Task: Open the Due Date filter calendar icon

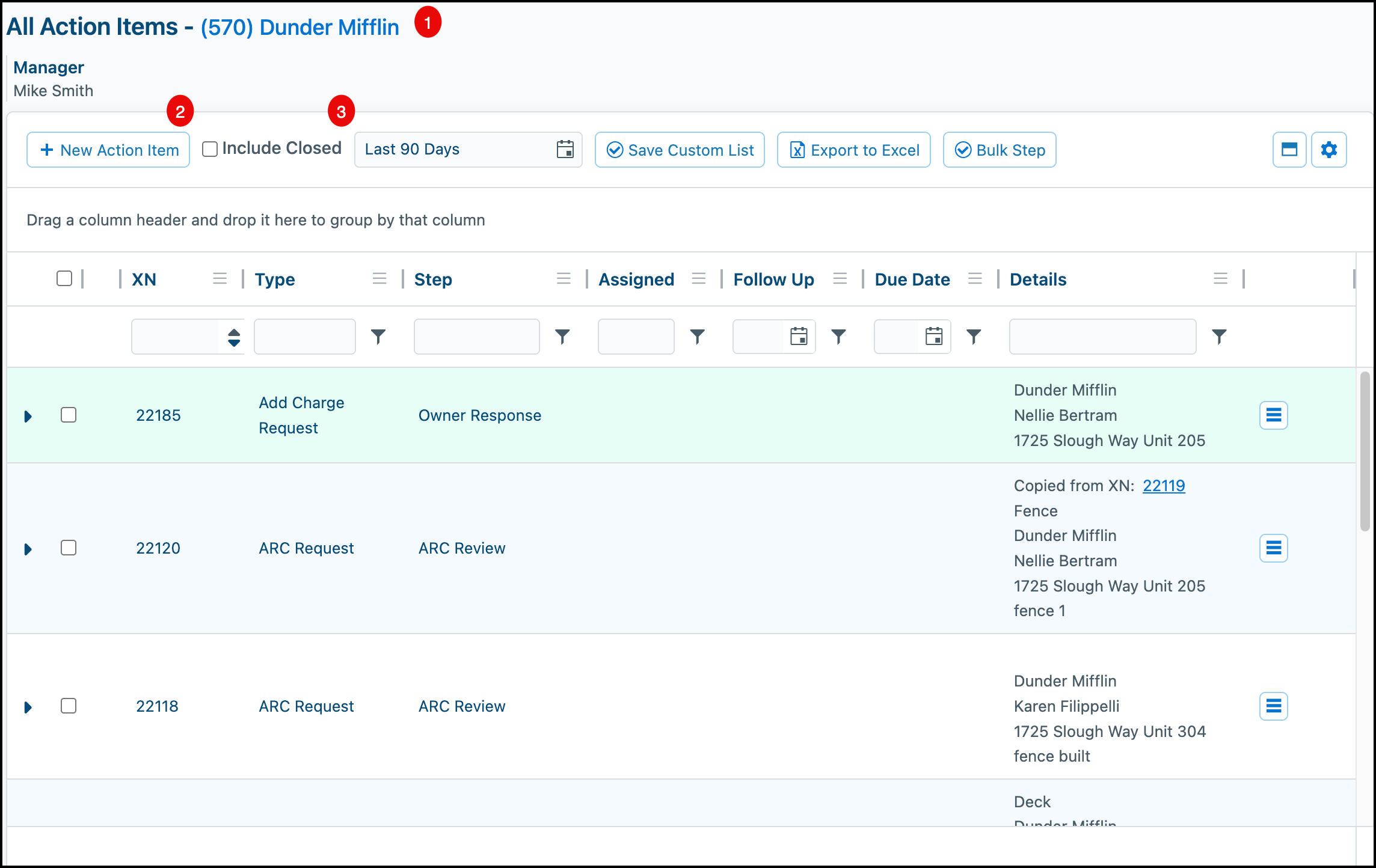Action: tap(934, 337)
